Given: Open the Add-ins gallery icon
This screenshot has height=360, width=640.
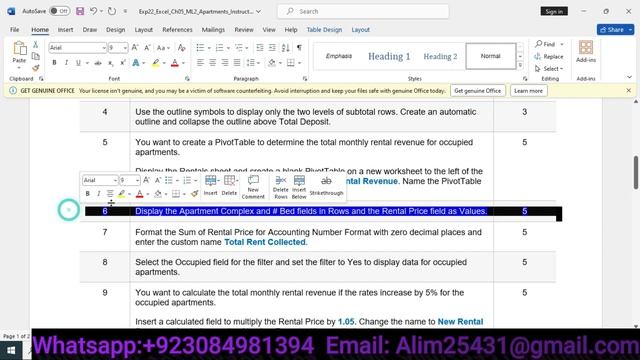Looking at the screenshot, I should tap(586, 52).
